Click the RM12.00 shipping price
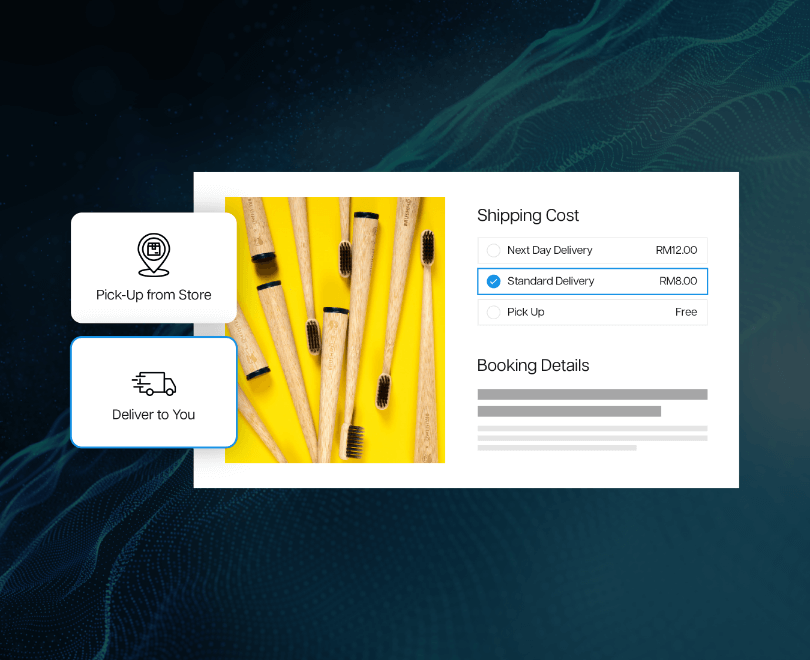810x660 pixels. pos(676,250)
